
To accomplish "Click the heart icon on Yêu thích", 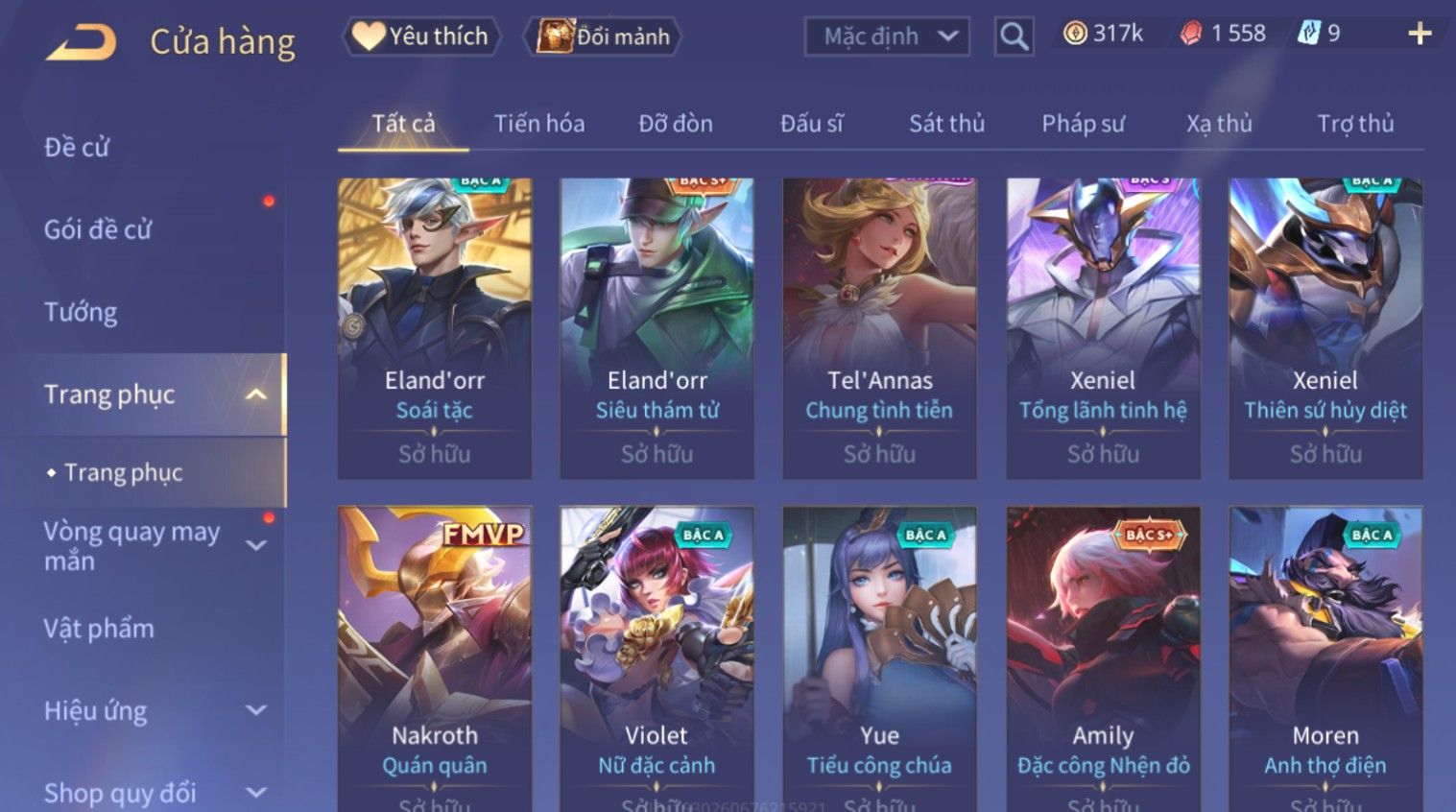I will (x=368, y=36).
